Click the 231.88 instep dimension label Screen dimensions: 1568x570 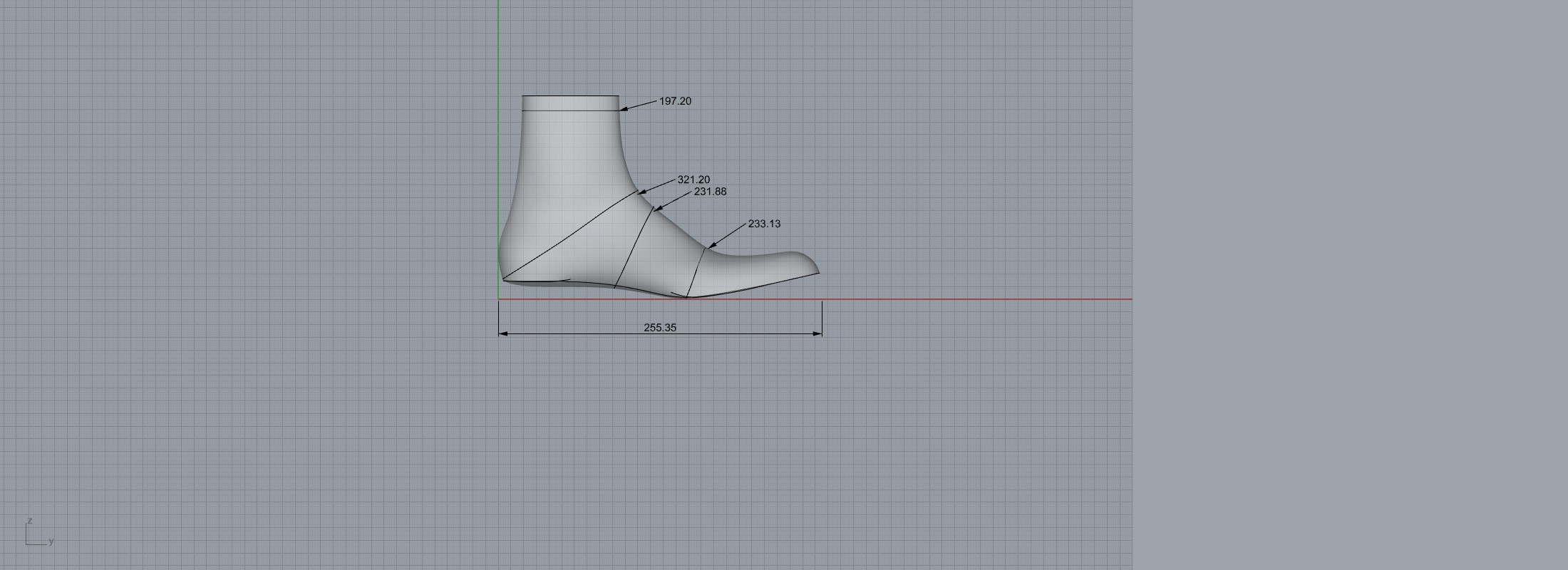click(710, 192)
